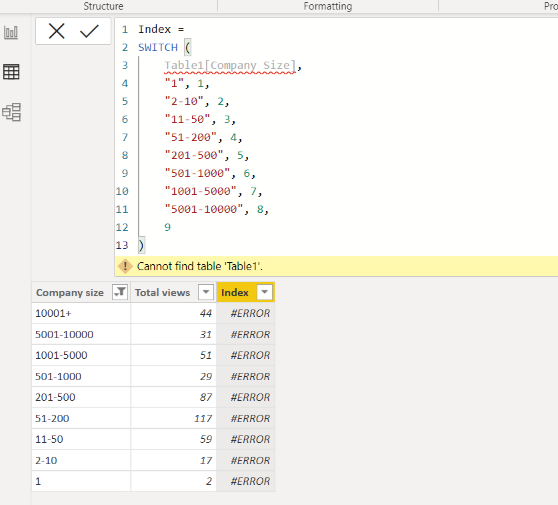Open the Total views column dropdown
Viewport: 558px width, 505px height.
tap(206, 292)
